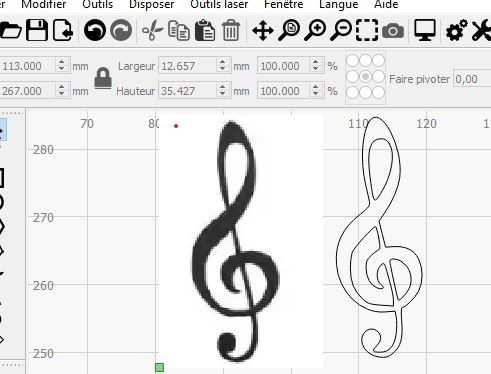Select the bottom-right anchor point
491x374 pixels.
[x=378, y=92]
